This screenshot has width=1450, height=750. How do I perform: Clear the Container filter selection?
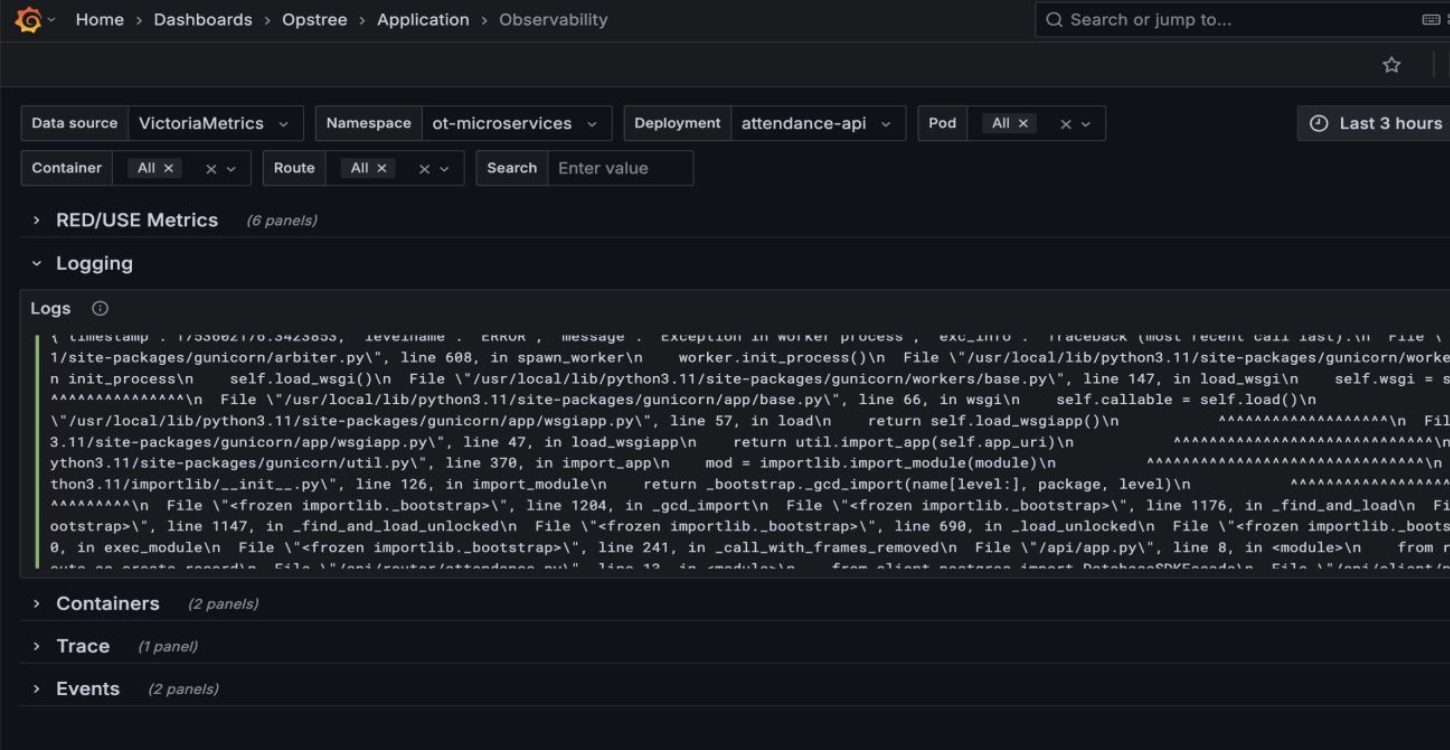tap(211, 169)
